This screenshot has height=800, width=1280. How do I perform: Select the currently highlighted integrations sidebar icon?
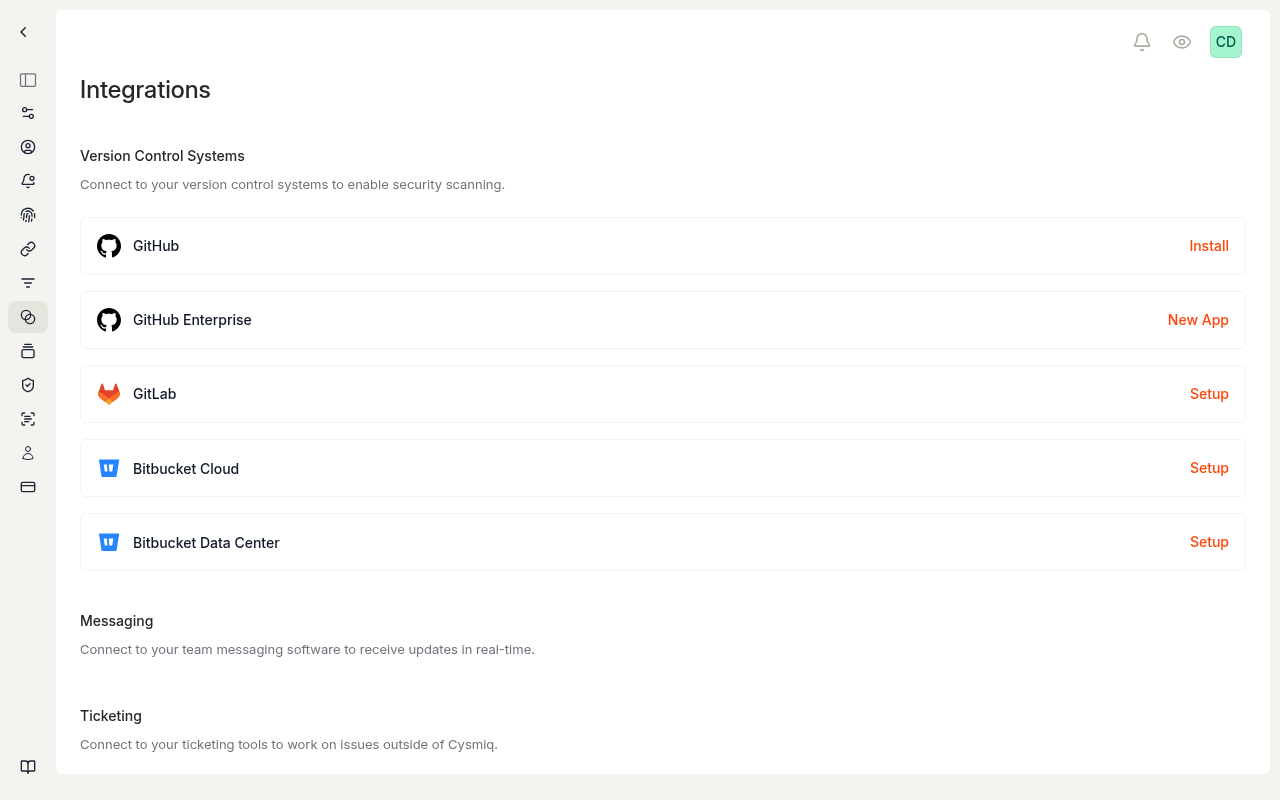(x=27, y=317)
